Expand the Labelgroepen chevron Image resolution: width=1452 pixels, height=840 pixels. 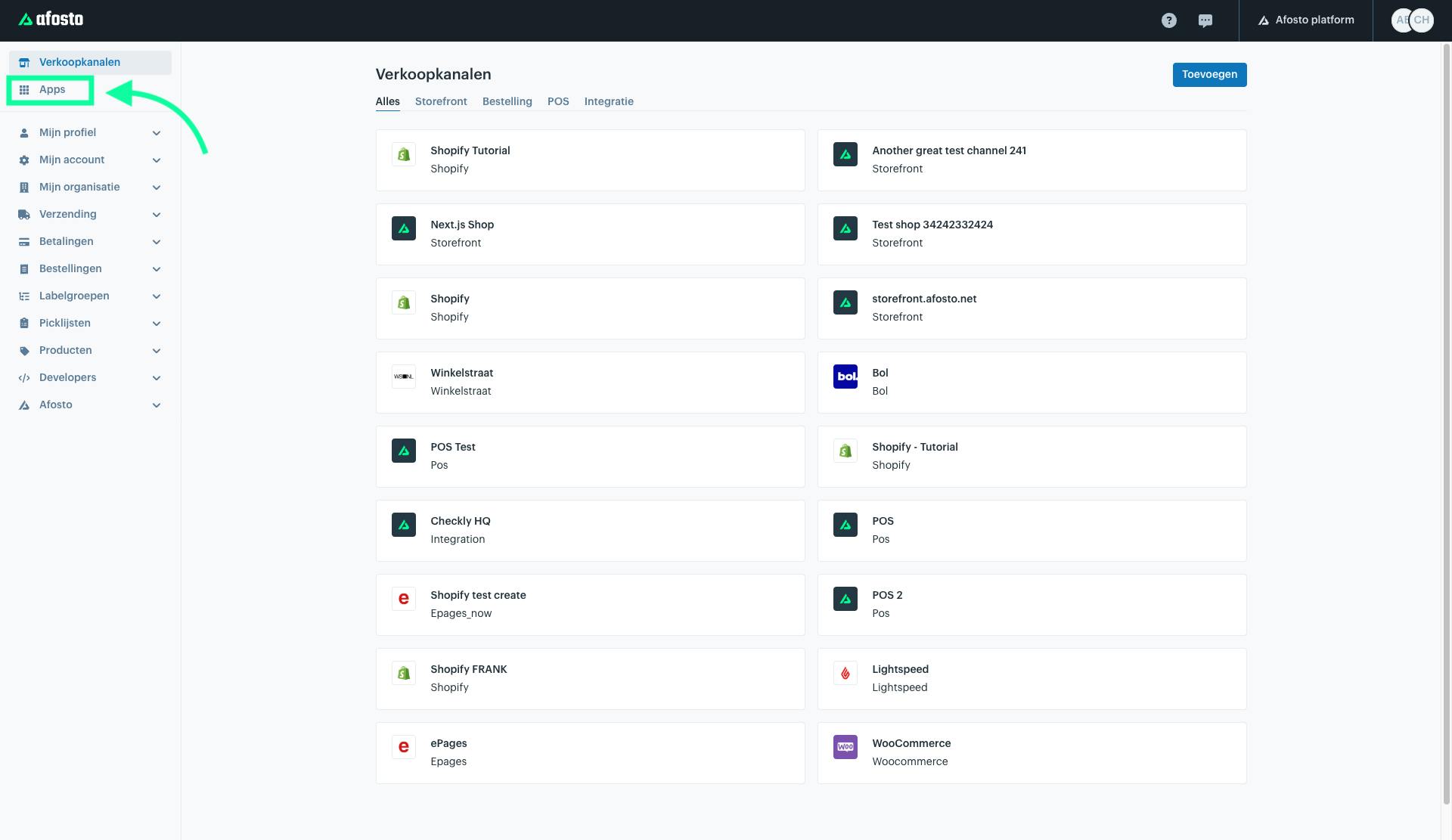157,296
